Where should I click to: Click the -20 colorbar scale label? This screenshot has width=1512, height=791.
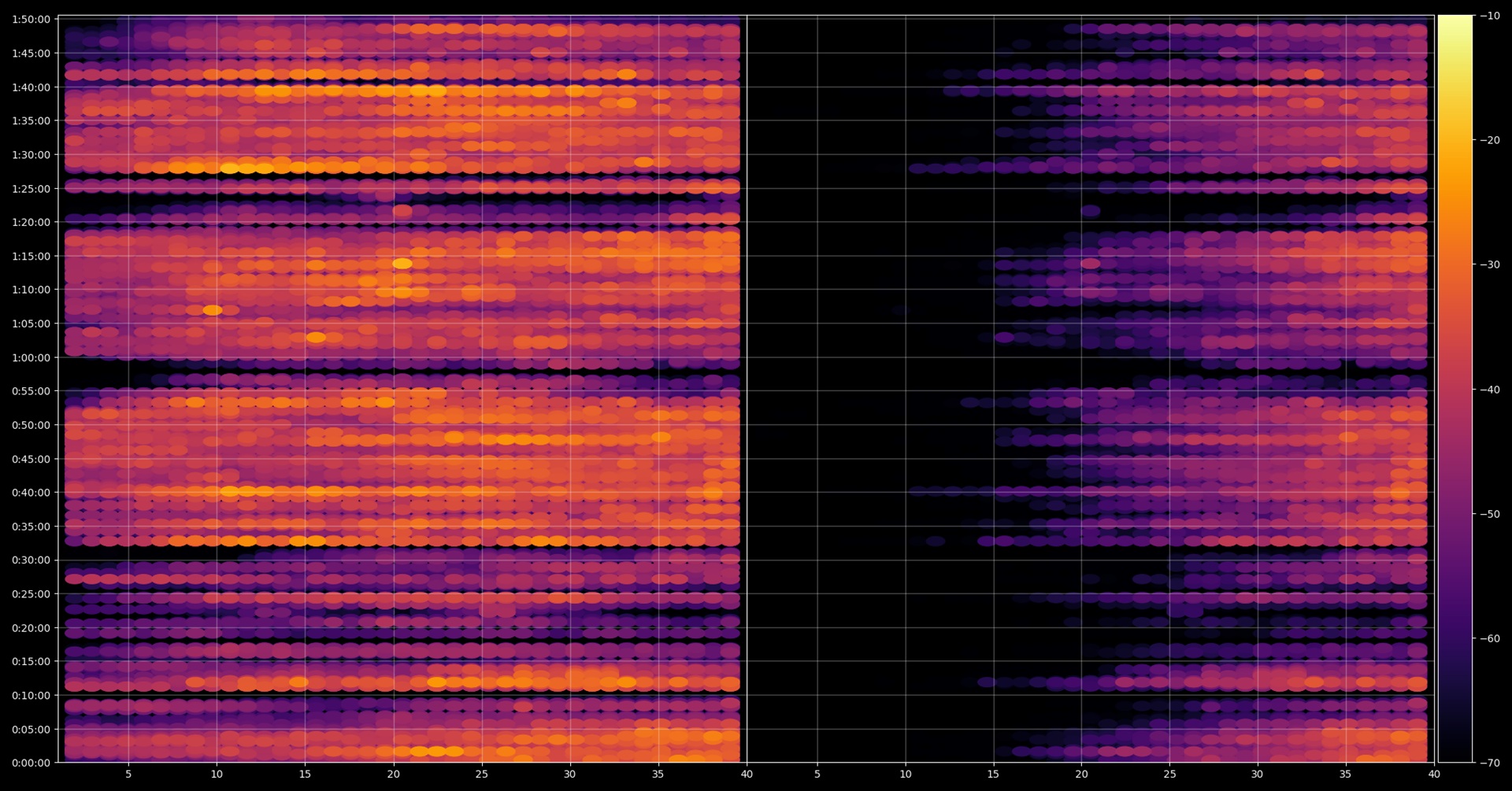coord(1490,140)
